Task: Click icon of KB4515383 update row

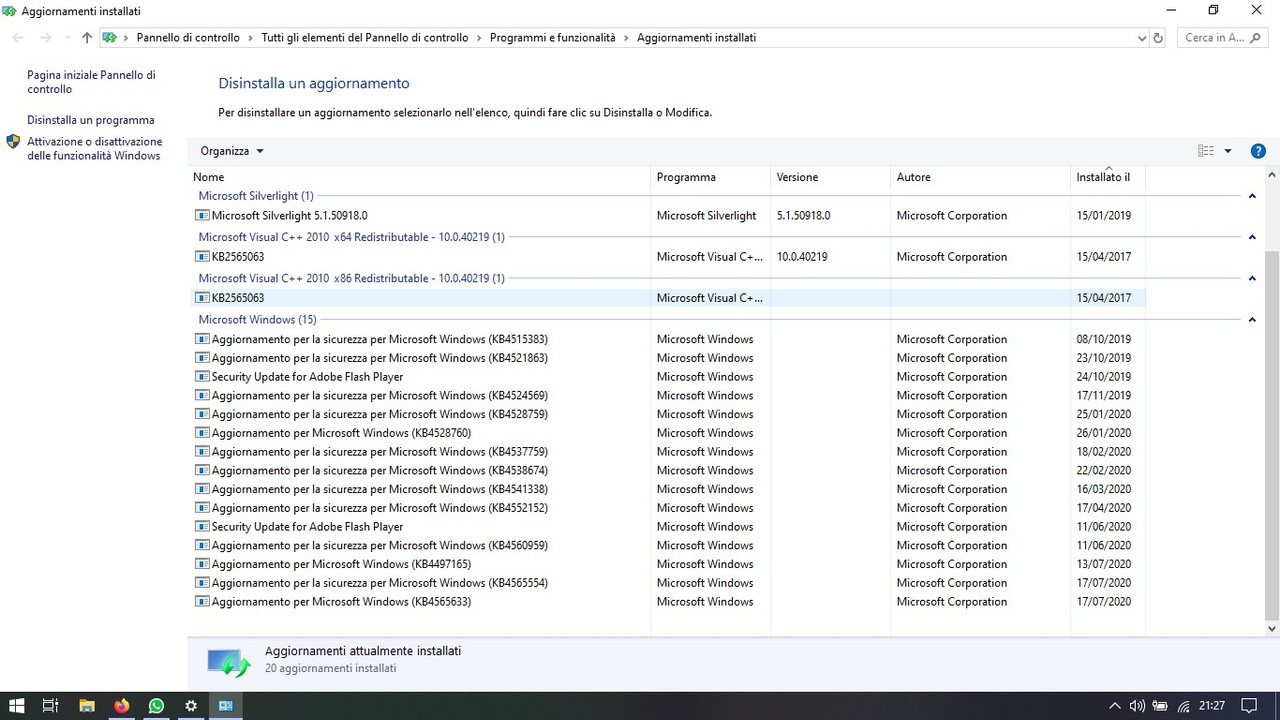Action: [202, 339]
